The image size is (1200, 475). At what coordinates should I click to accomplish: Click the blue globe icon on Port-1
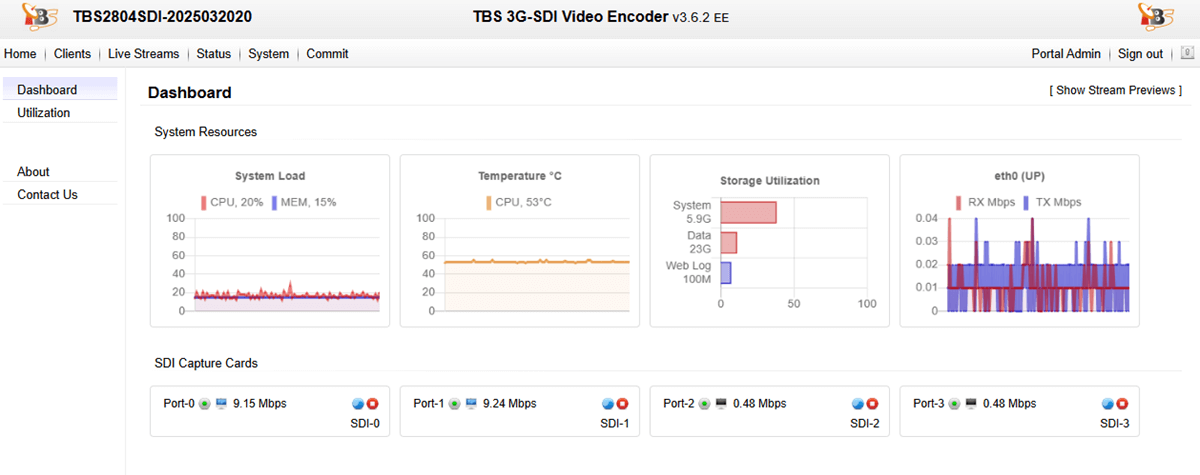pos(608,404)
